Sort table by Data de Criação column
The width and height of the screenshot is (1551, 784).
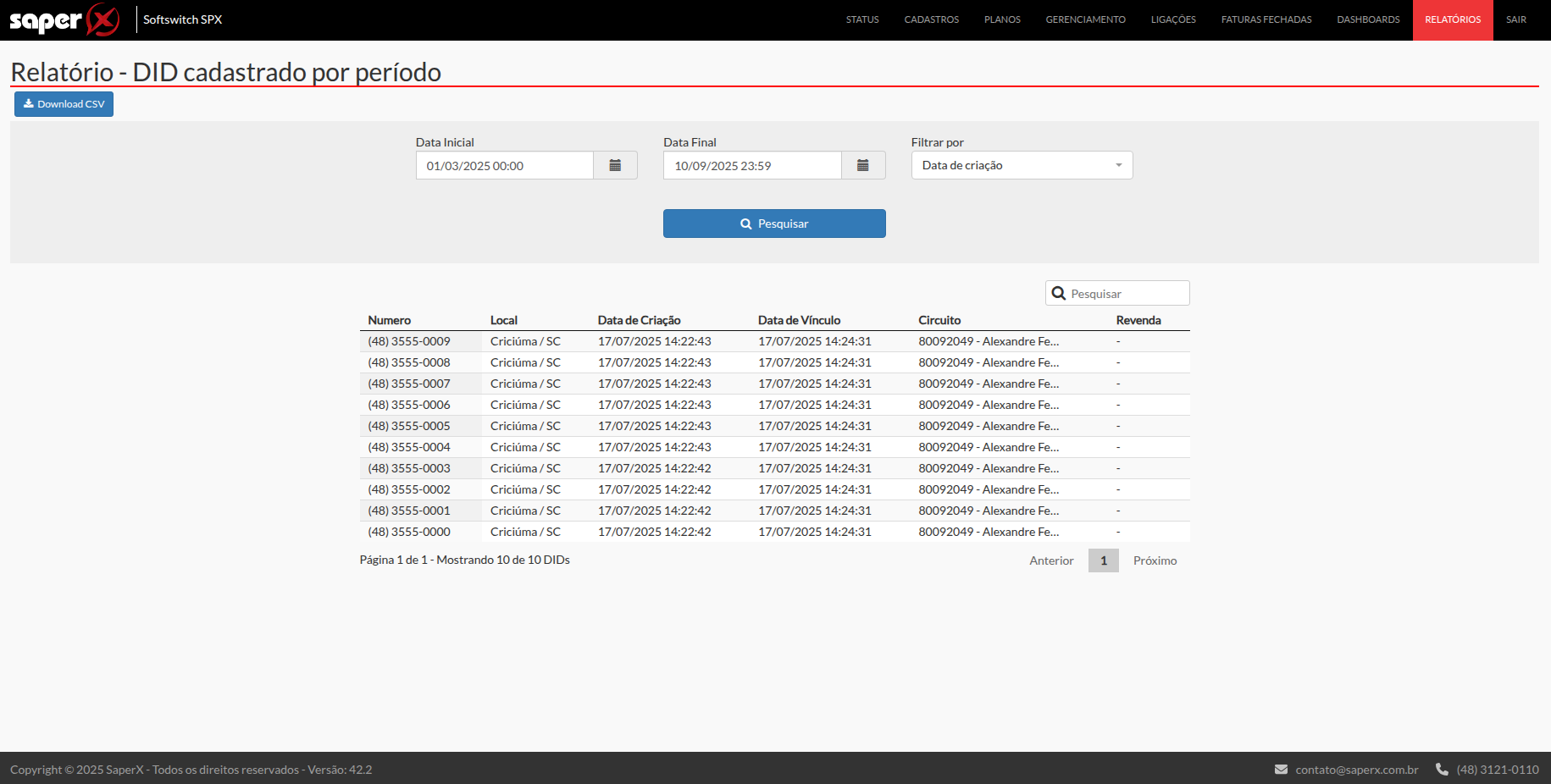[639, 320]
